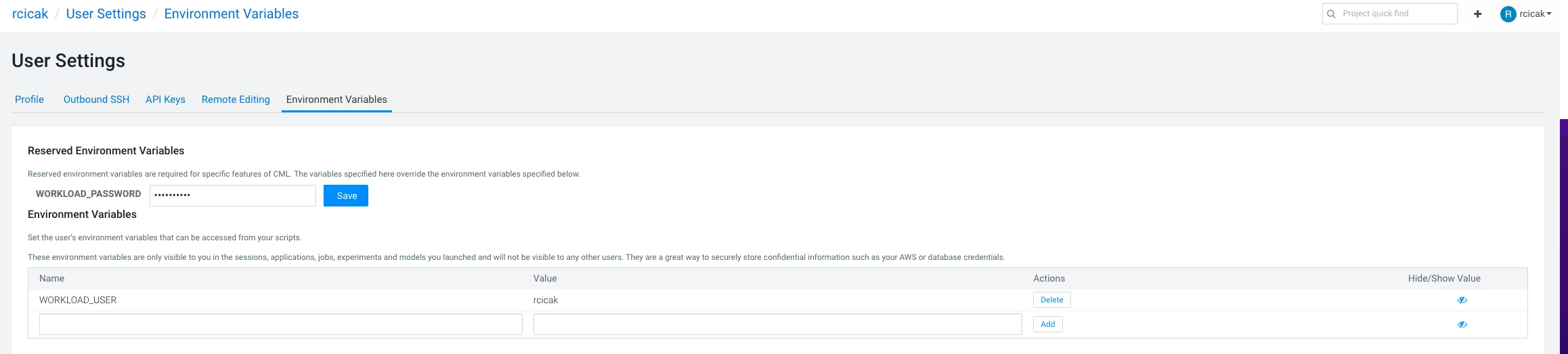Screen dimensions: 1568x354
Task: Click the empty variable Value field
Action: click(778, 324)
